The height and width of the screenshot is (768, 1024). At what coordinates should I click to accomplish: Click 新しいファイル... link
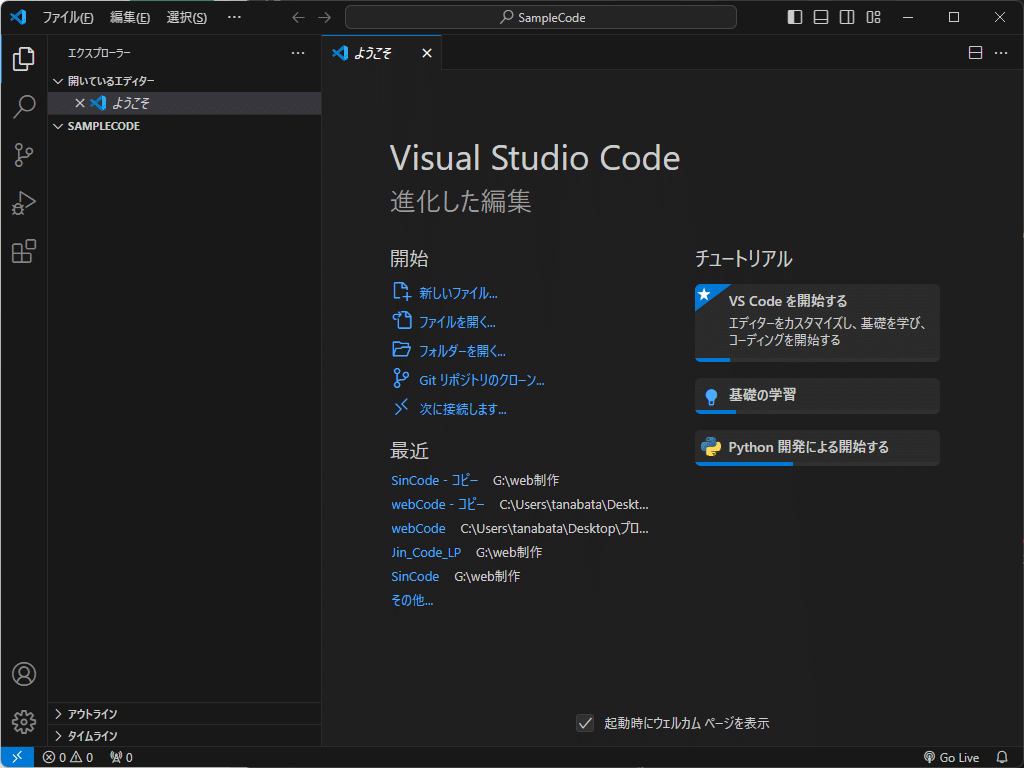458,293
